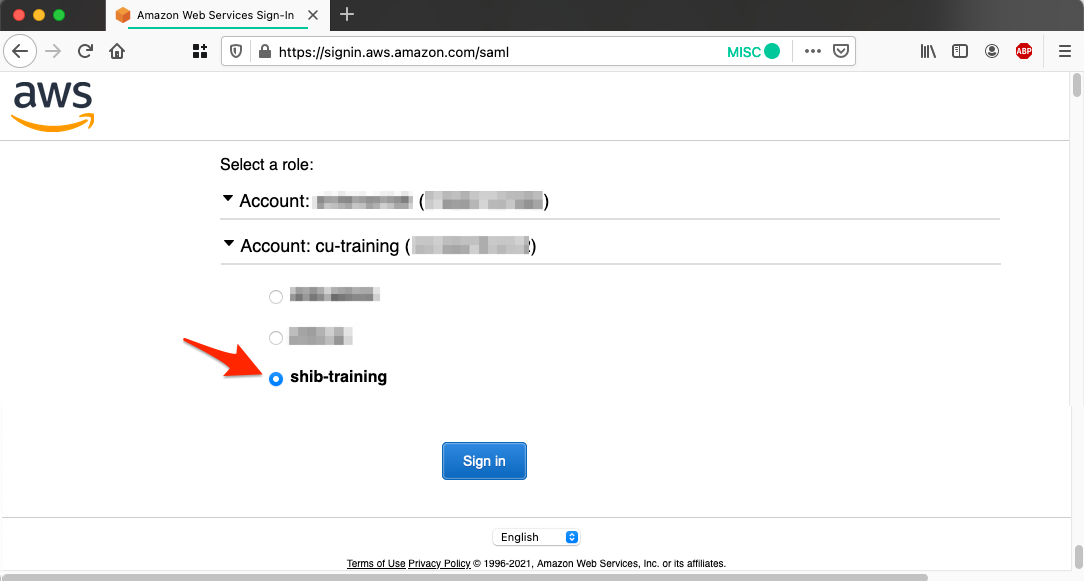1084x581 pixels.
Task: Click the AWS logo
Action: click(x=53, y=105)
